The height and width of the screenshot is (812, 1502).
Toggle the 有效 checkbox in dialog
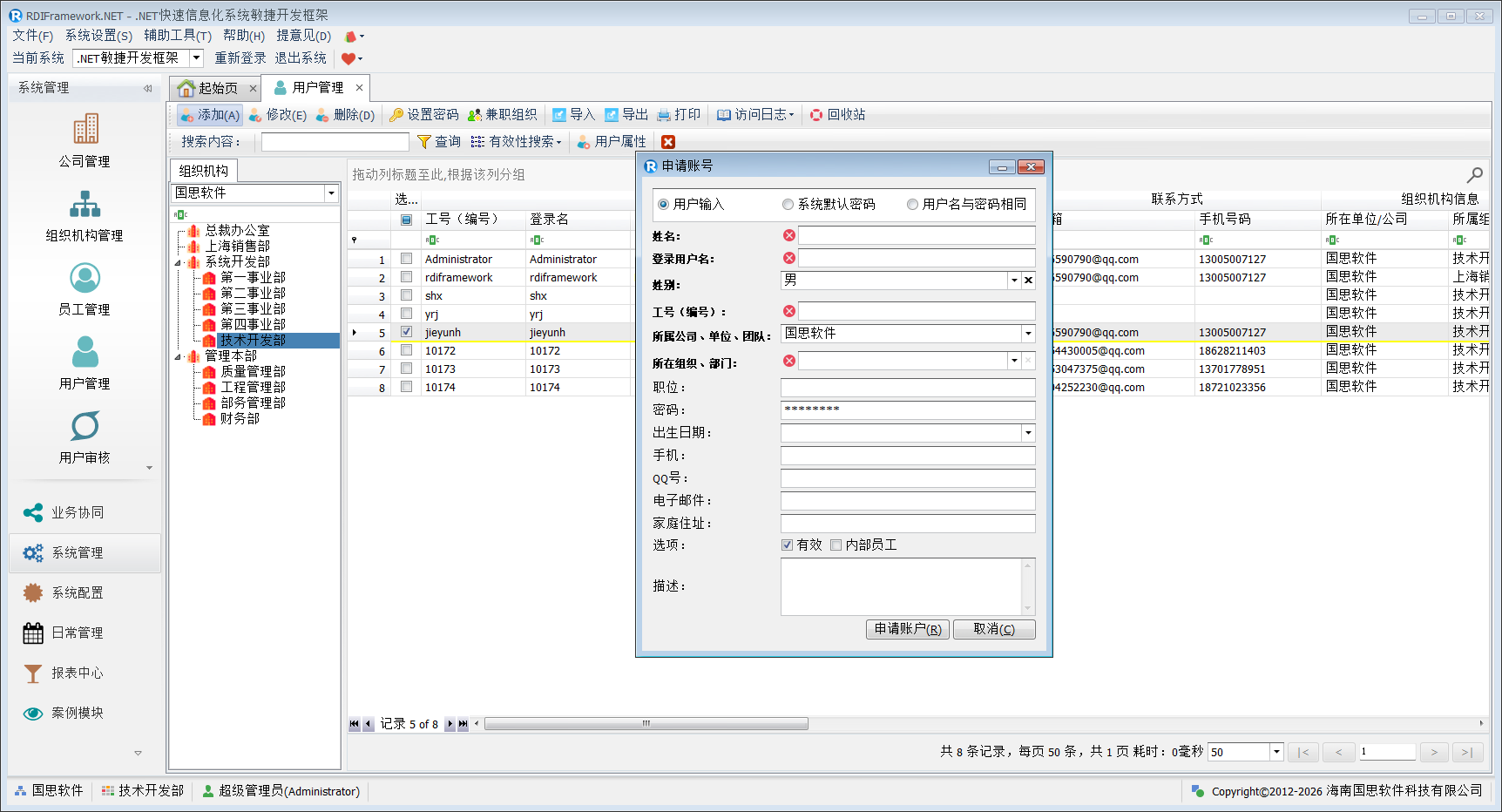787,545
